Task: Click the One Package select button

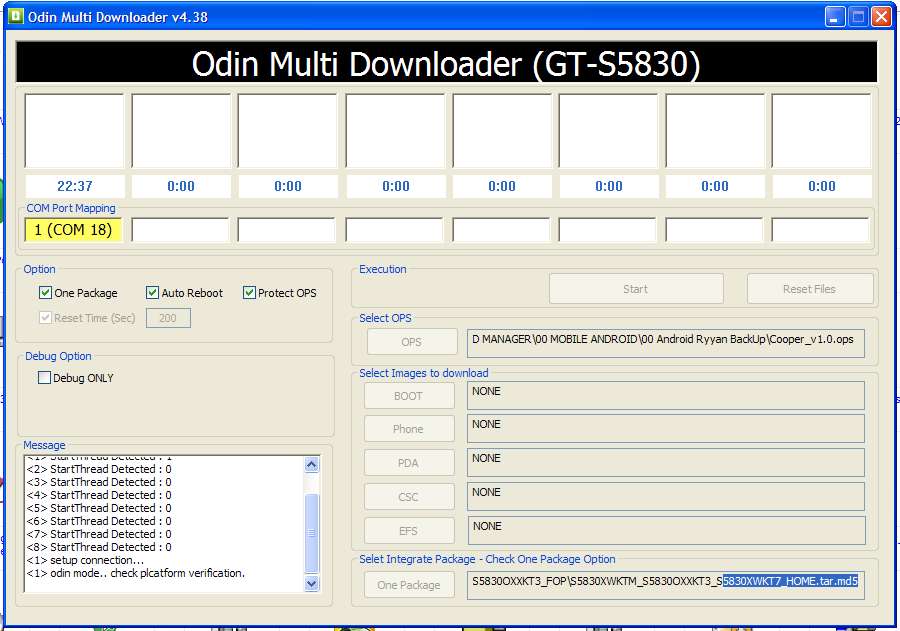Action: (x=409, y=584)
